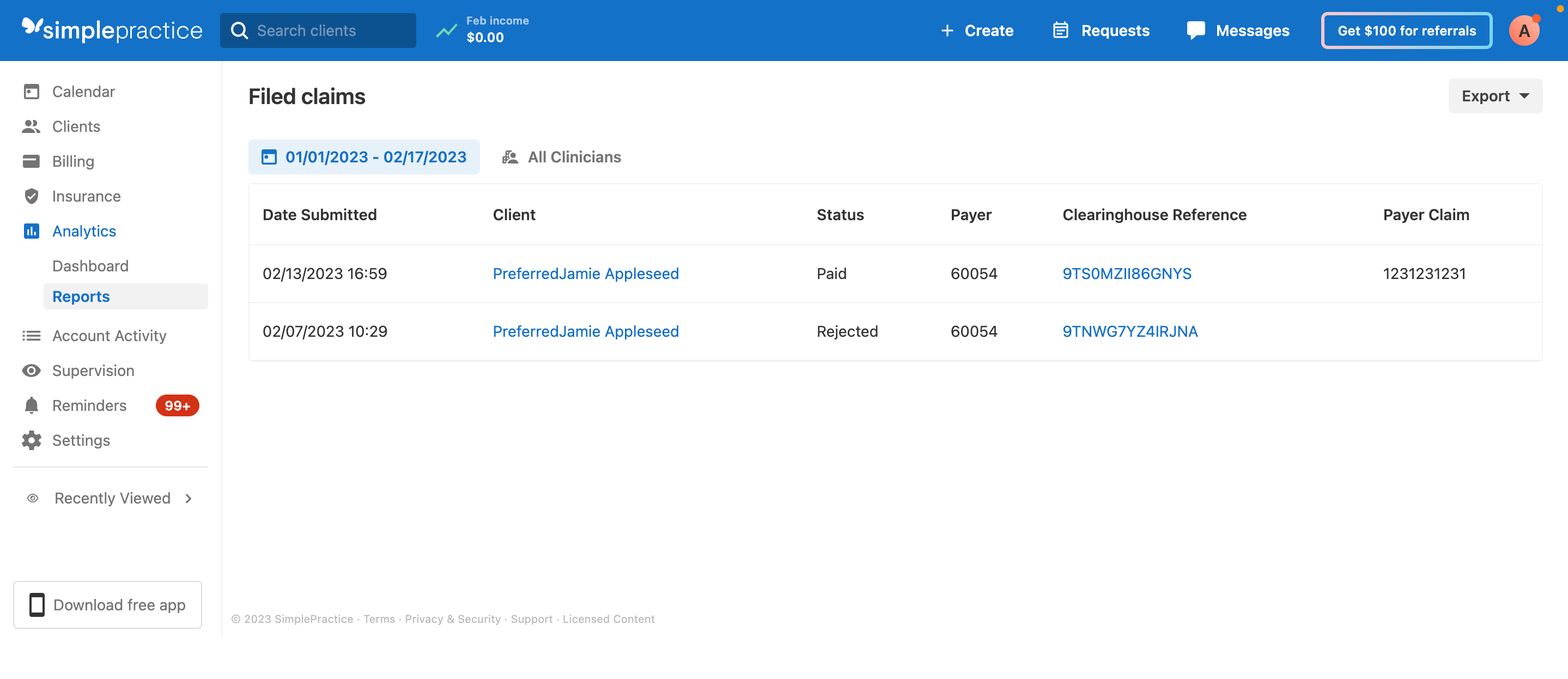Open the Create menu button

(x=977, y=31)
